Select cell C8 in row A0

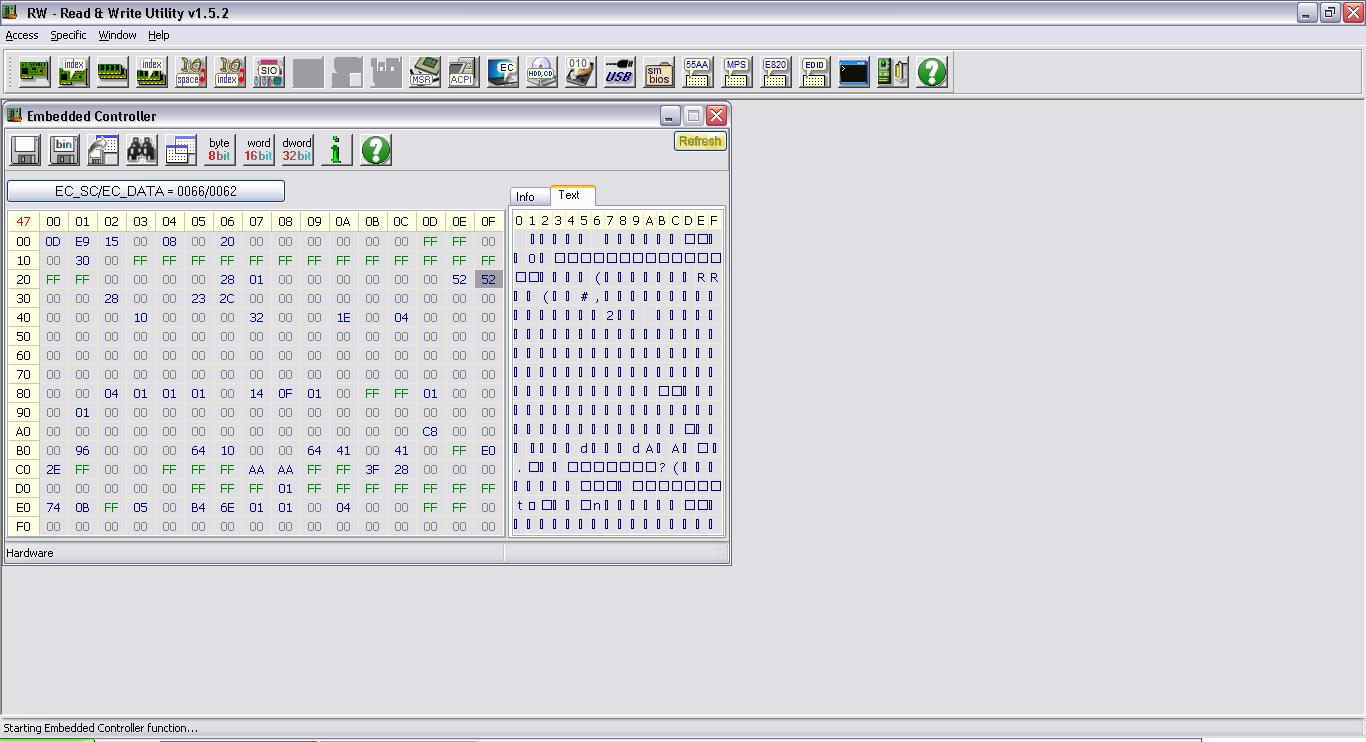(x=430, y=431)
